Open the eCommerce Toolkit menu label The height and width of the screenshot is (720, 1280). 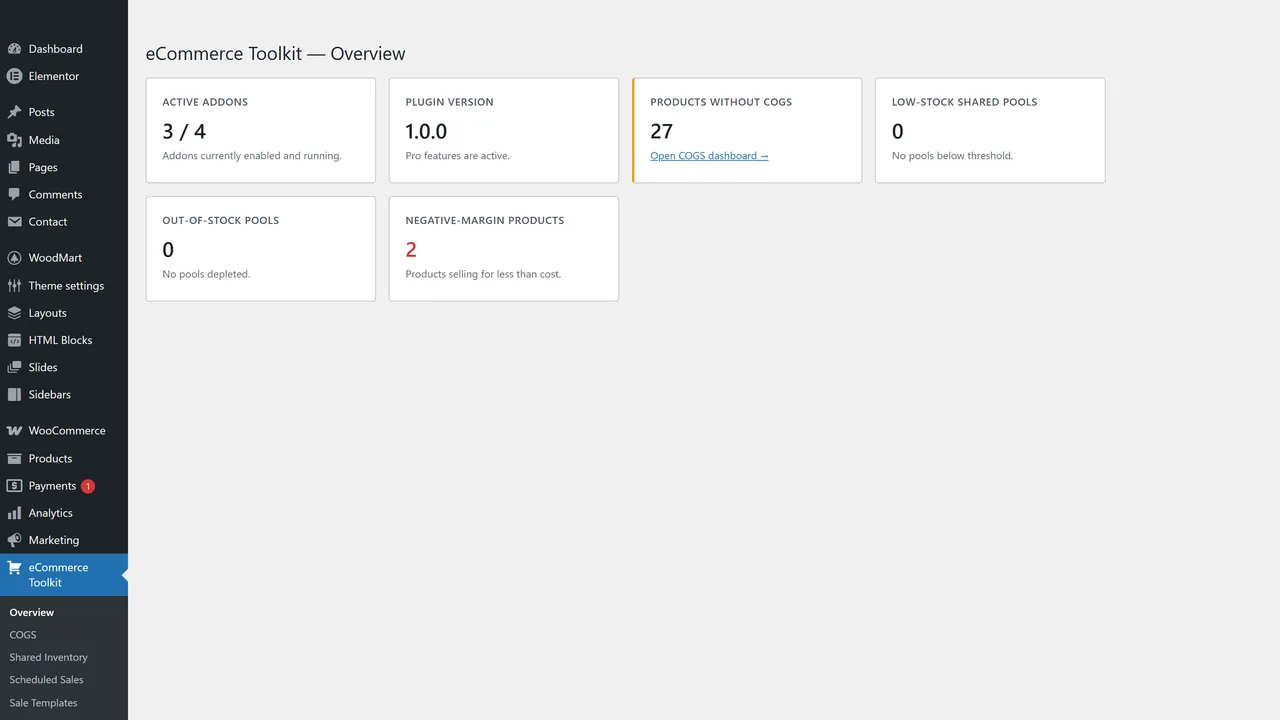click(x=58, y=575)
